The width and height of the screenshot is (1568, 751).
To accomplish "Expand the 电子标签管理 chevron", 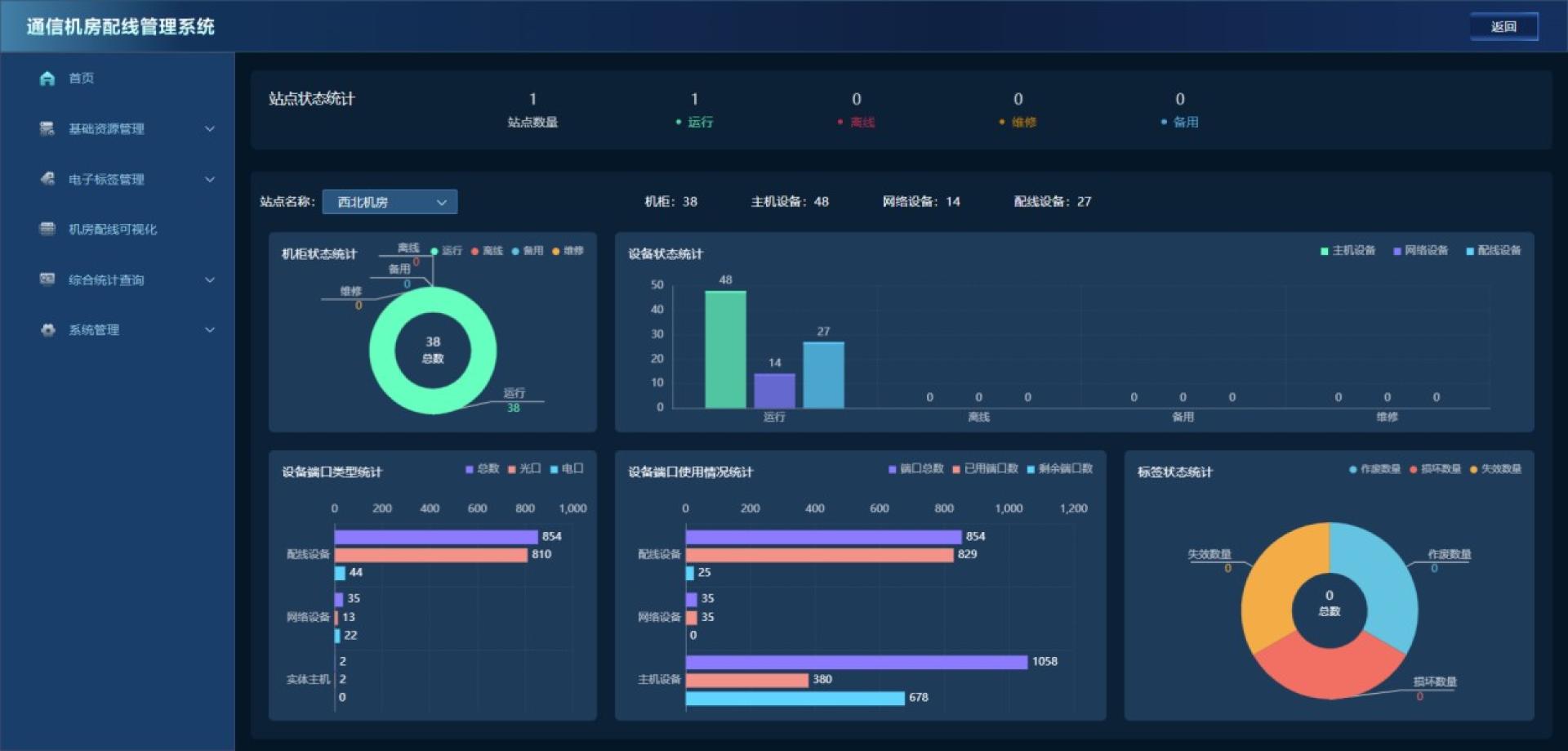I will click(x=210, y=180).
